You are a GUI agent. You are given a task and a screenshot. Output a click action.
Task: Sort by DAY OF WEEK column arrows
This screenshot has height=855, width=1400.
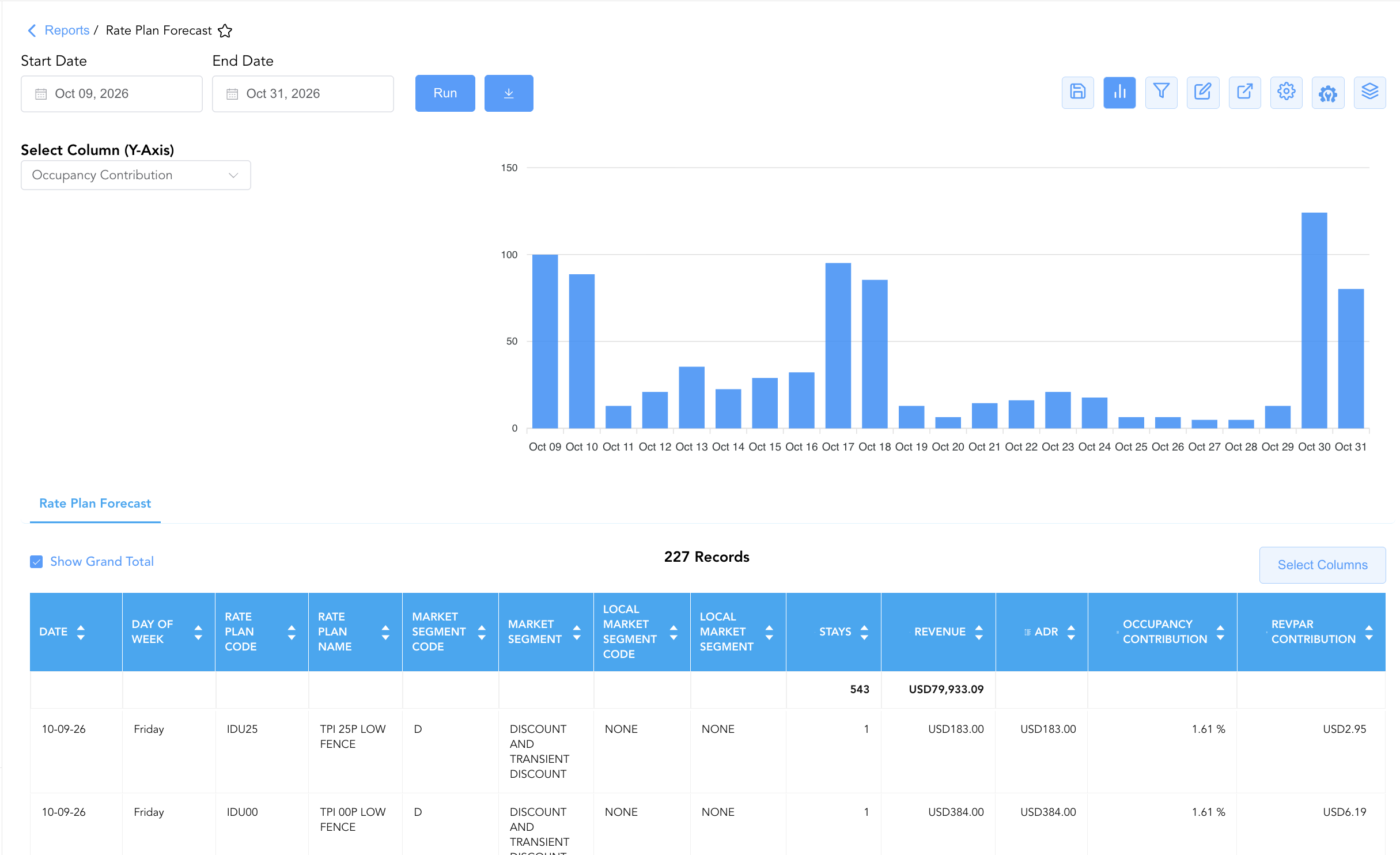(x=198, y=632)
